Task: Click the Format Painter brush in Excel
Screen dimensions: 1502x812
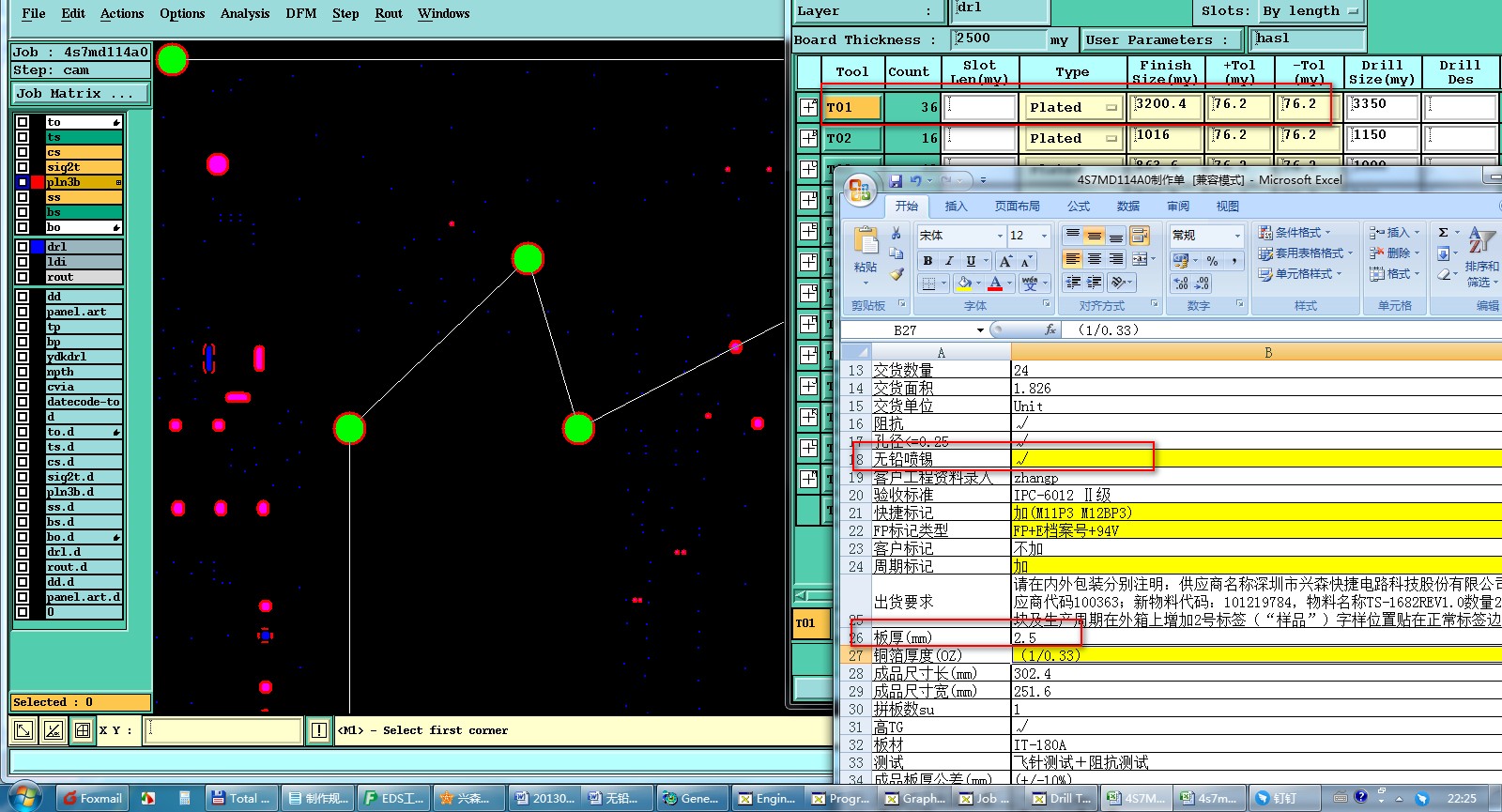Action: (897, 275)
